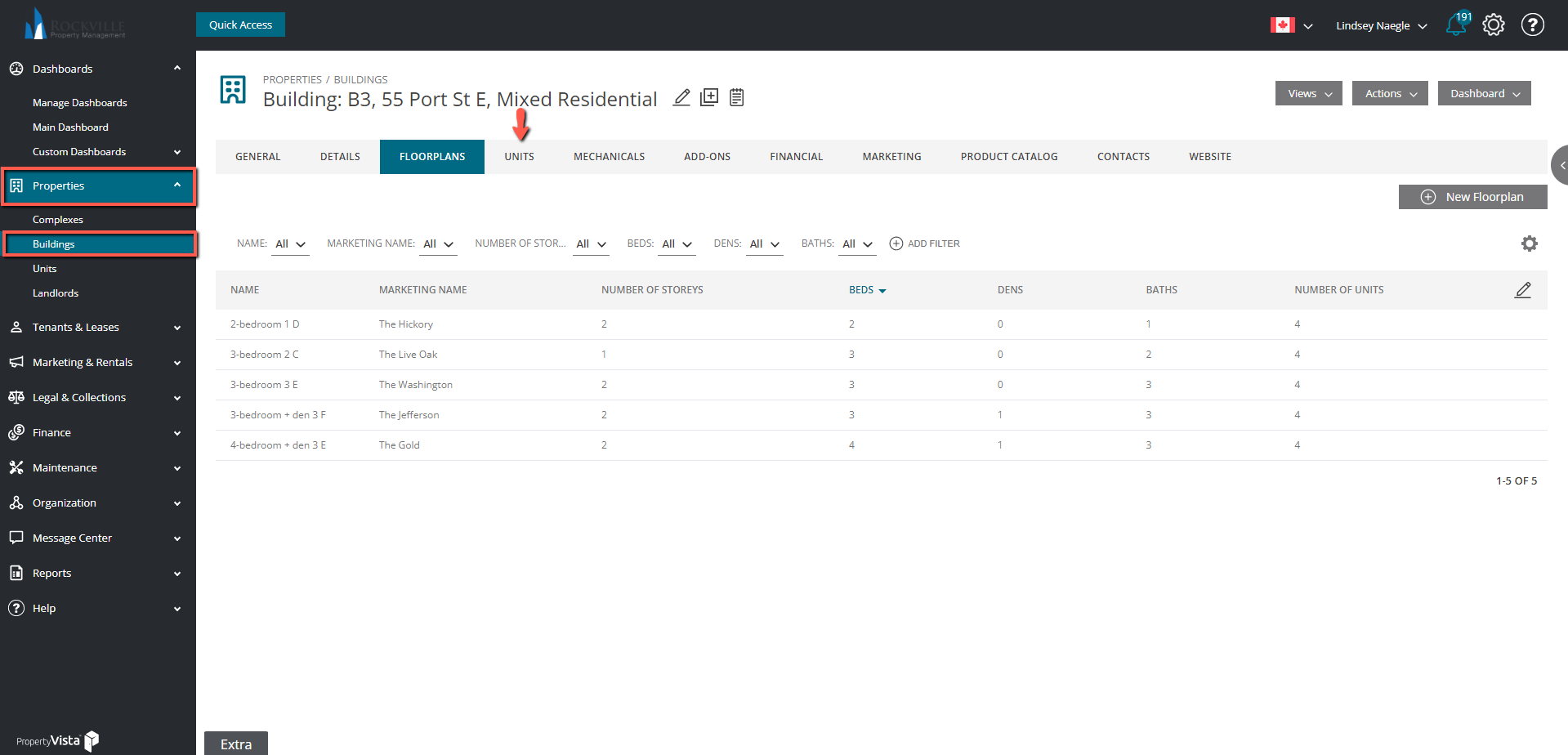Open Complexes in sidebar
This screenshot has width=1568, height=755.
(58, 220)
